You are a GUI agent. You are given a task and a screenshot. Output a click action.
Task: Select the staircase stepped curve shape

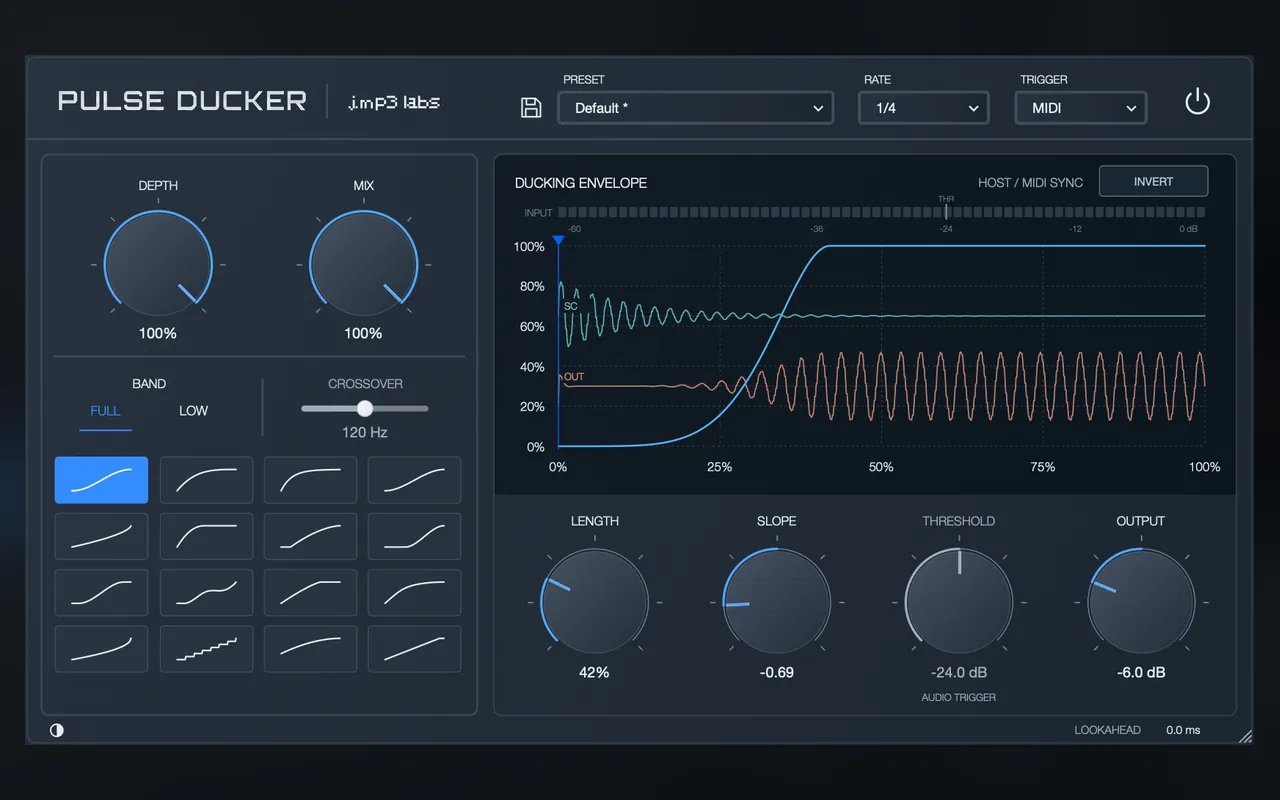click(x=206, y=649)
